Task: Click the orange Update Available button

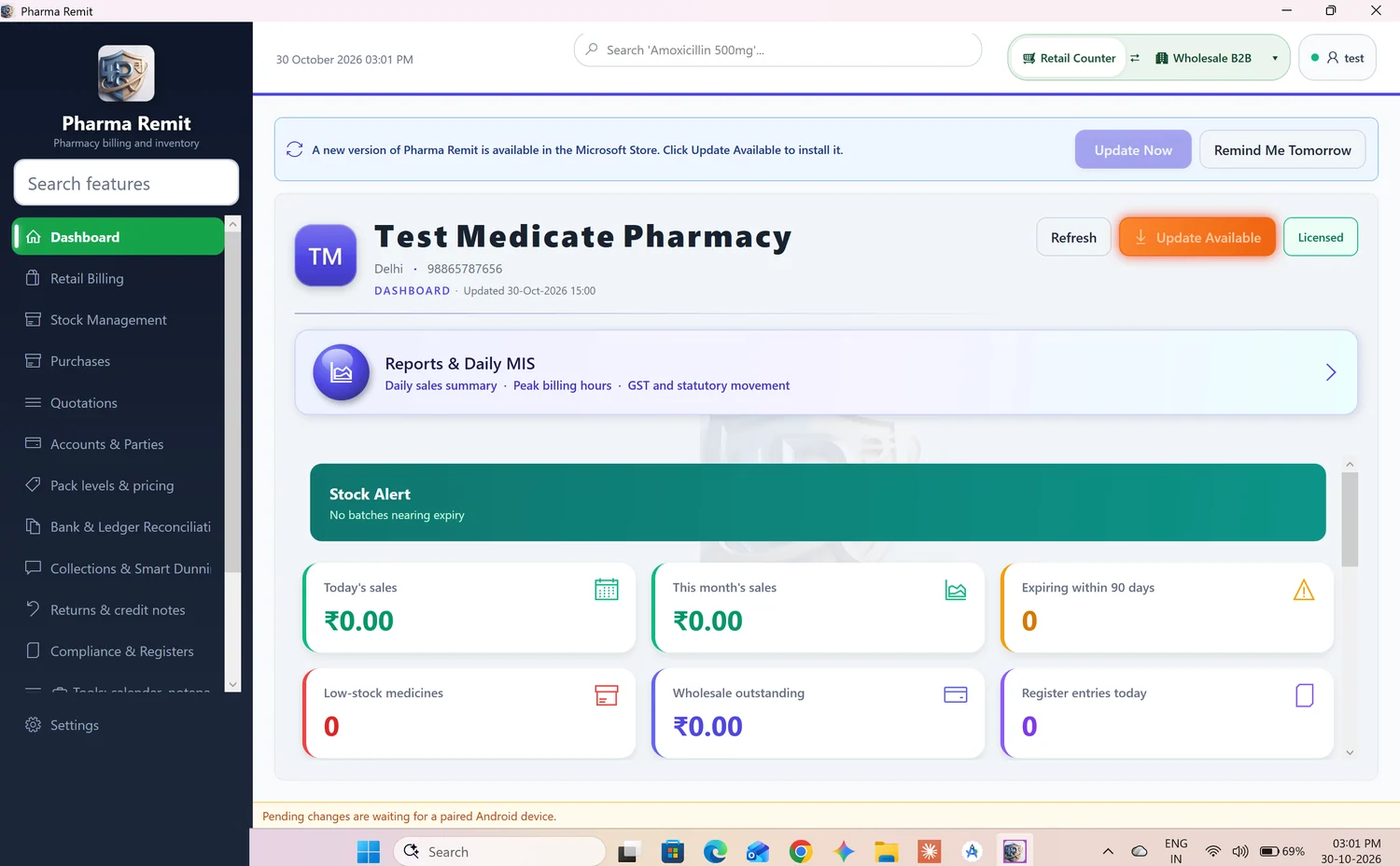Action: pos(1197,237)
